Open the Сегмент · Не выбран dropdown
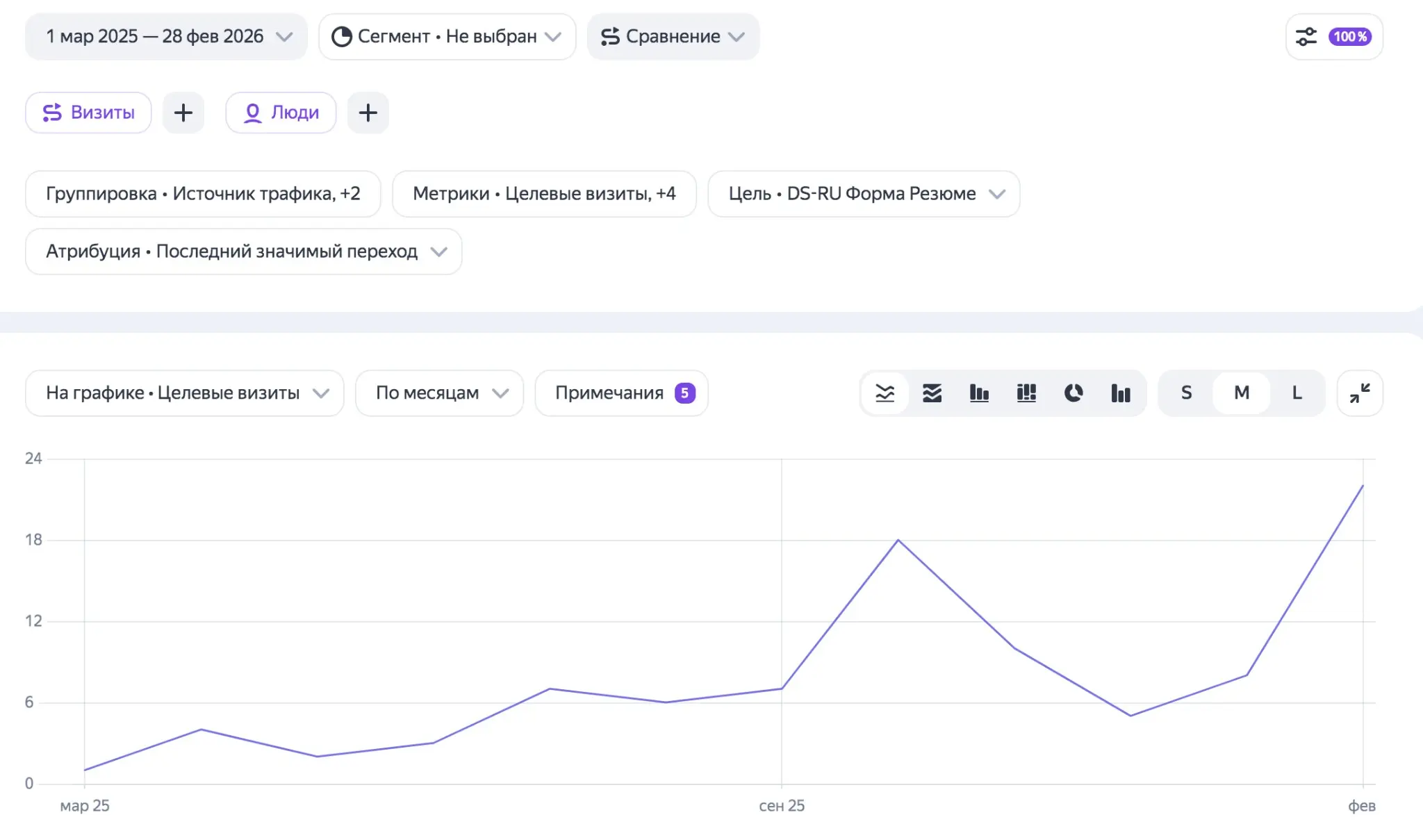Image resolution: width=1423 pixels, height=840 pixels. [447, 36]
